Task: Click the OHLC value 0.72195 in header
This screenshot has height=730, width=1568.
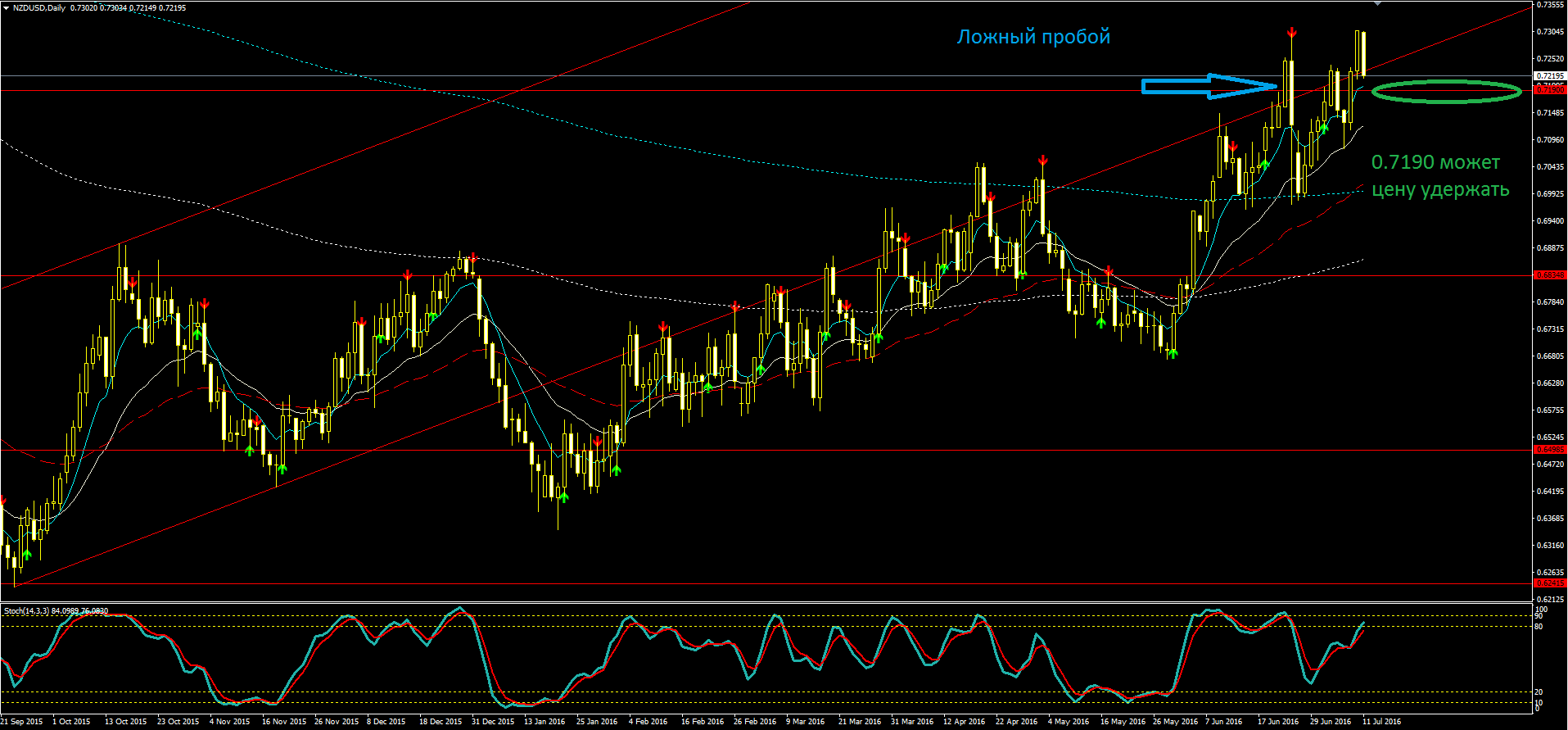Action: [x=172, y=7]
